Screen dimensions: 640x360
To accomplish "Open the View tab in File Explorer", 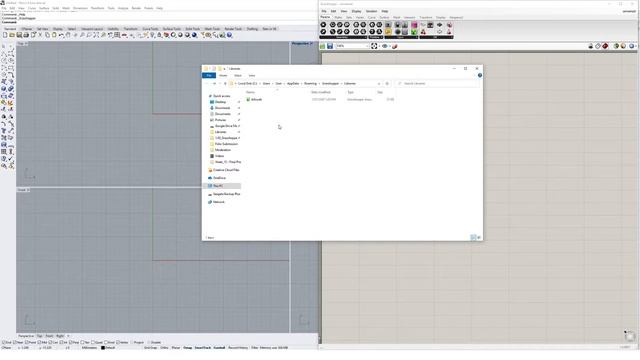I will point(252,76).
